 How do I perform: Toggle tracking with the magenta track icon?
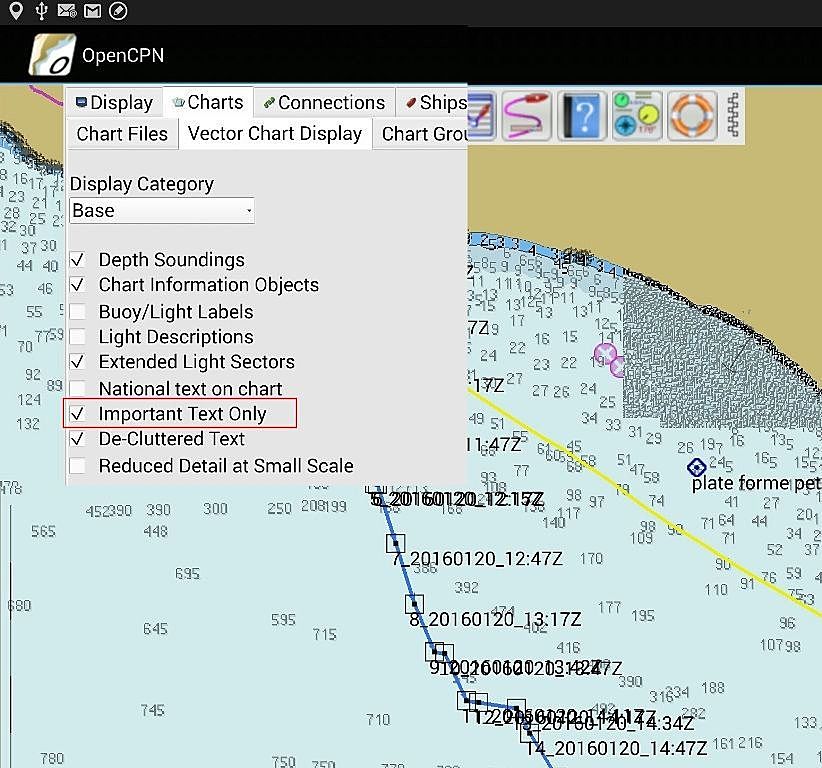click(526, 116)
